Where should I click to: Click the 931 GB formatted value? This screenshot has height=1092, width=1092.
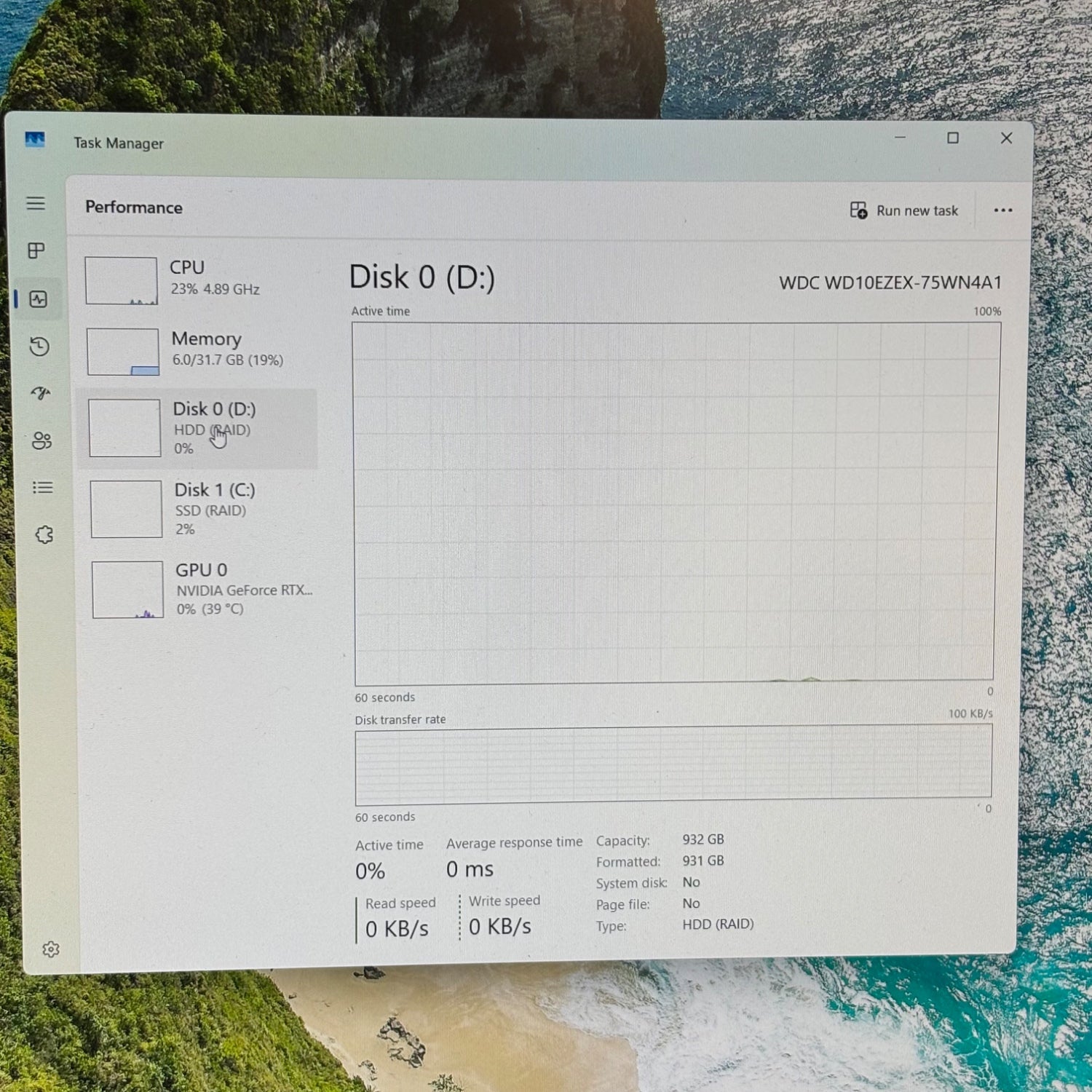tap(703, 860)
